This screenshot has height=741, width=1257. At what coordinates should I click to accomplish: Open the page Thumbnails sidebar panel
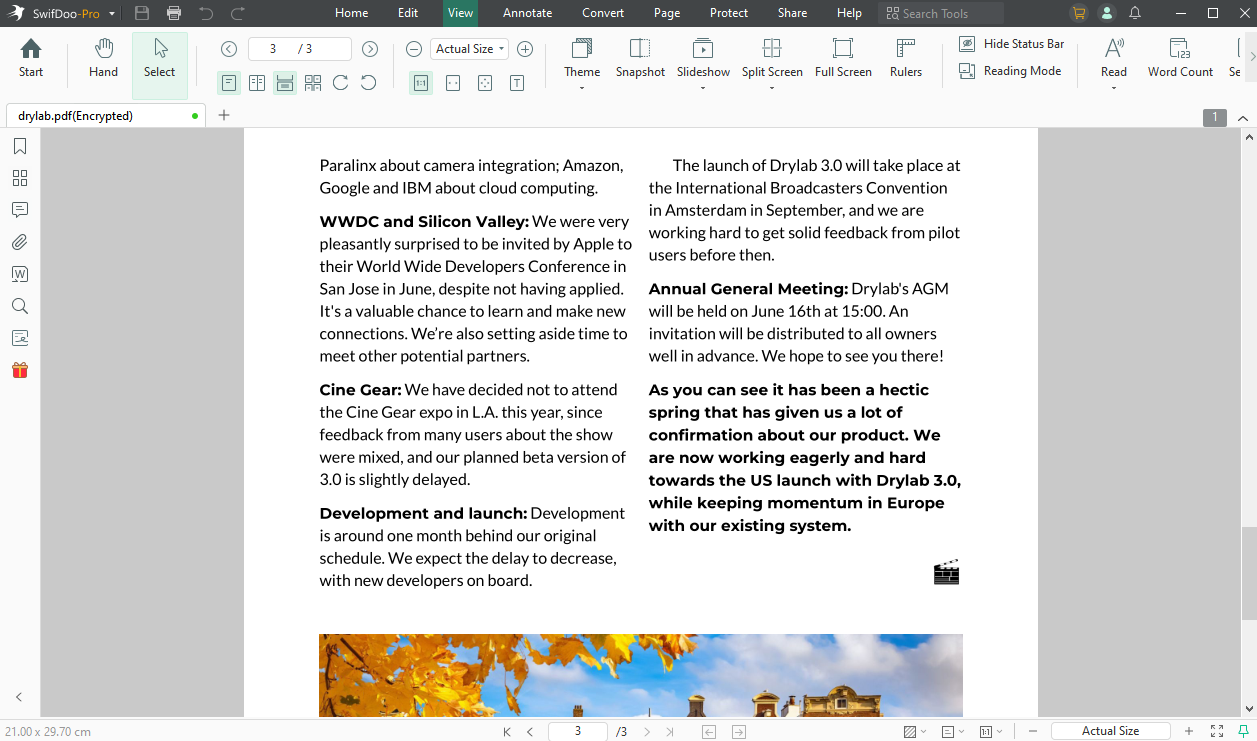(20, 178)
